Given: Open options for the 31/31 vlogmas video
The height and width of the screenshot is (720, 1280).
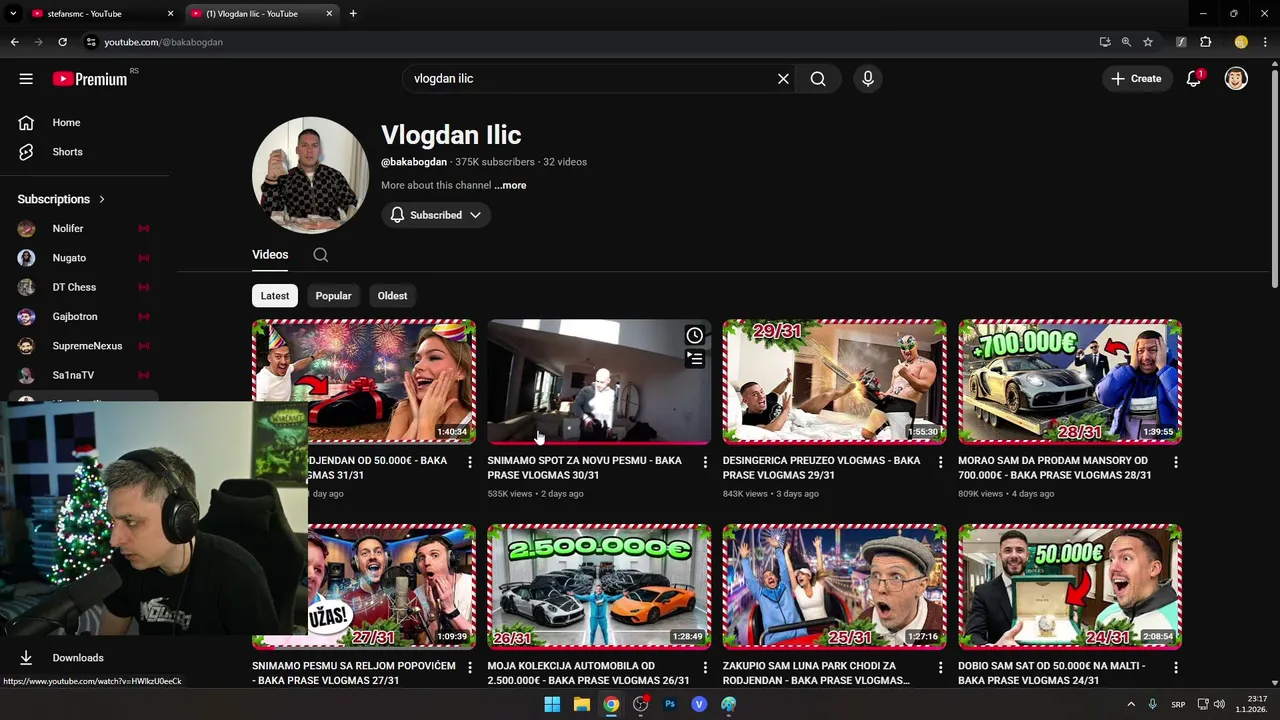Looking at the screenshot, I should (470, 462).
